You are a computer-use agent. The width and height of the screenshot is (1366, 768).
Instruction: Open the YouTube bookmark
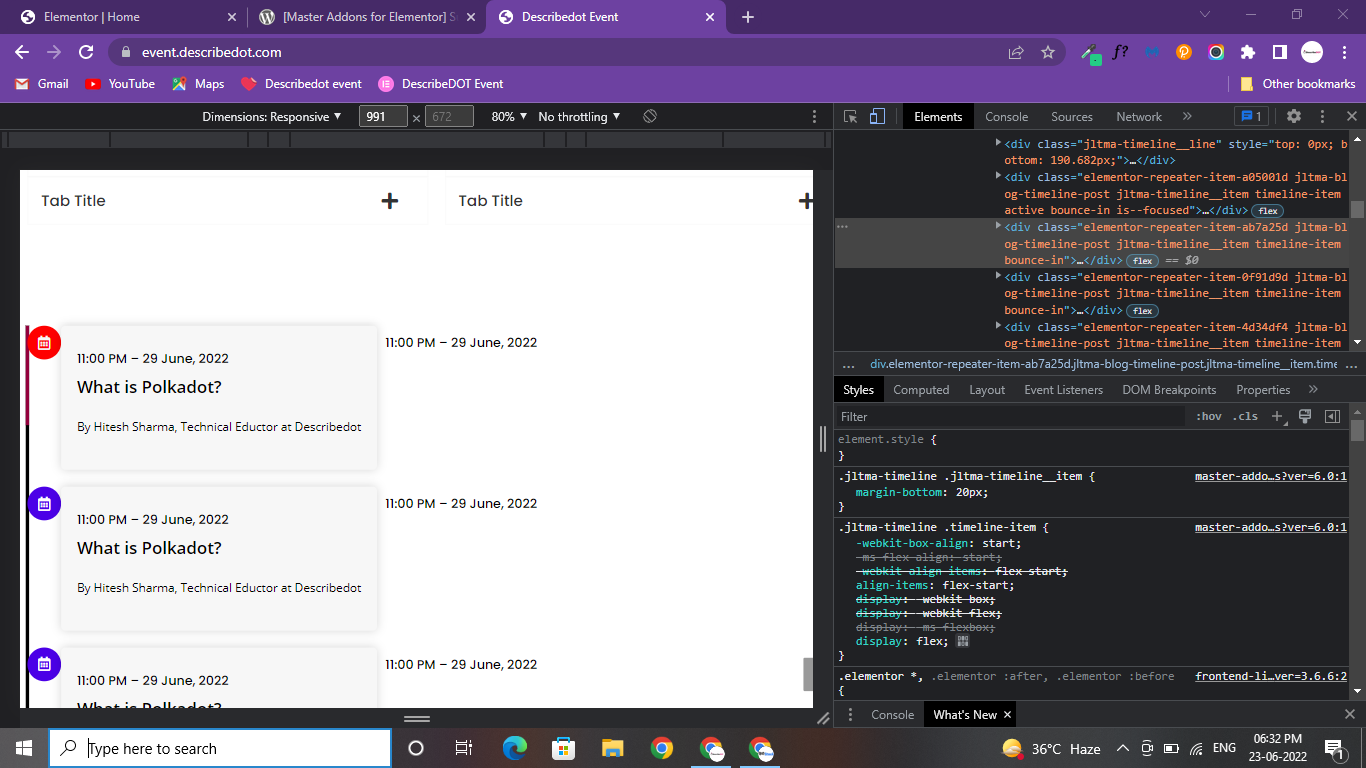click(120, 84)
